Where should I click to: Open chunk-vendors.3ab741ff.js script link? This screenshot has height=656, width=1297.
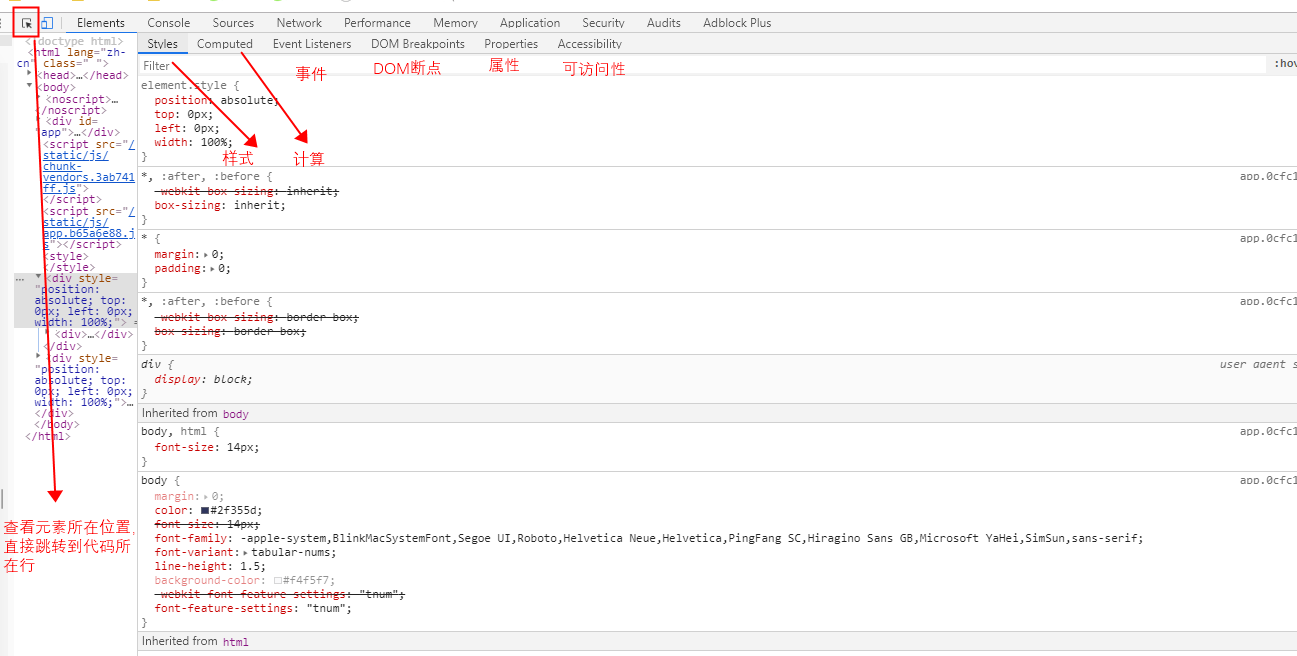click(88, 166)
